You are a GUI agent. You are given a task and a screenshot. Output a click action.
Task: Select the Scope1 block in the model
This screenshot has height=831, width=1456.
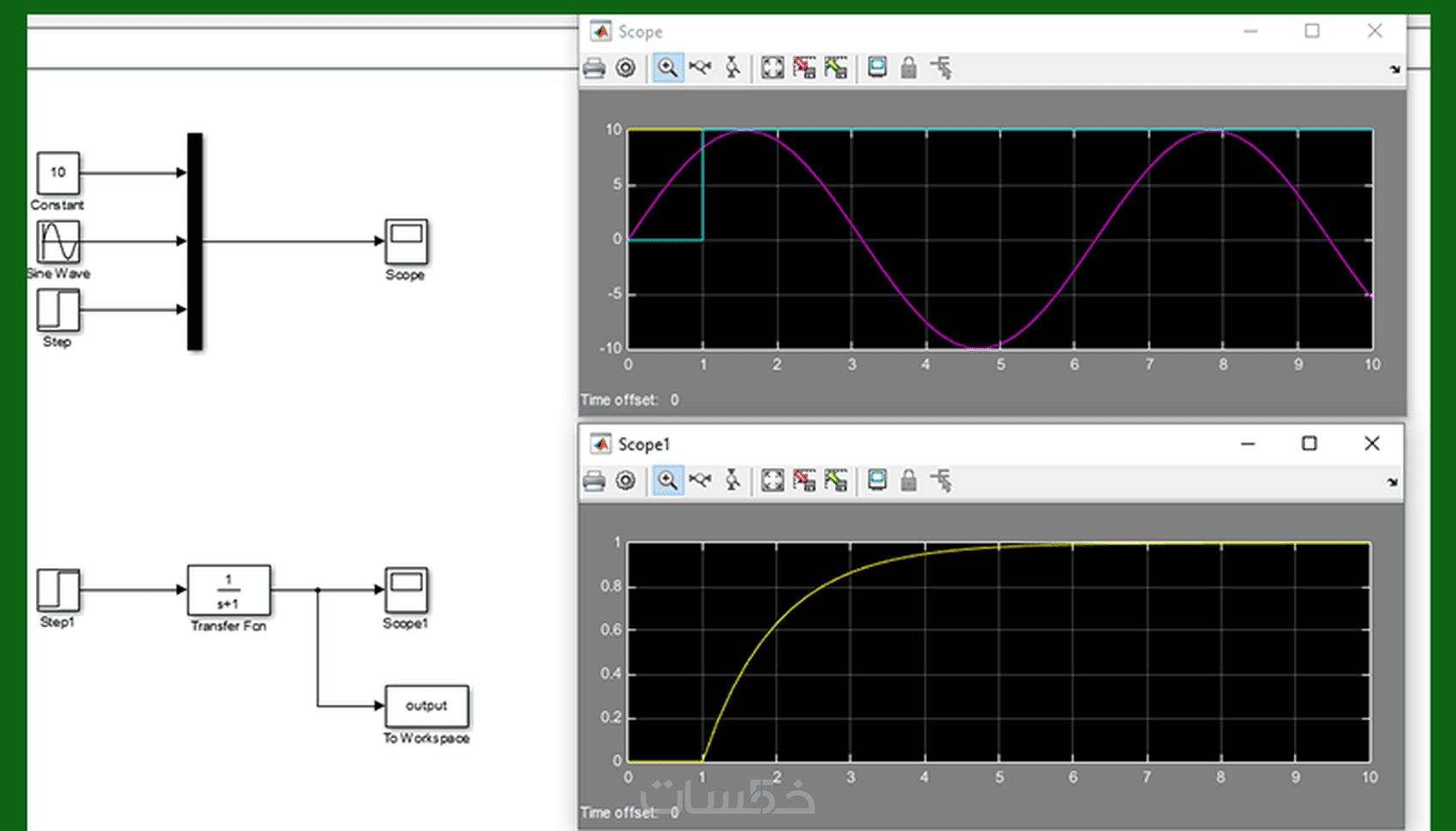pos(406,590)
